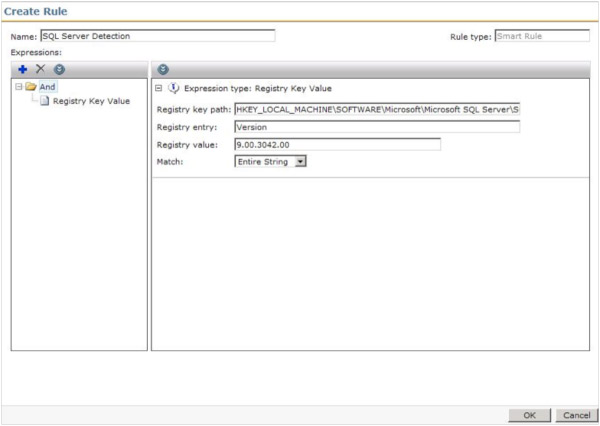This screenshot has height=426, width=600.
Task: Click the blue plus add expression icon
Action: tap(23, 69)
